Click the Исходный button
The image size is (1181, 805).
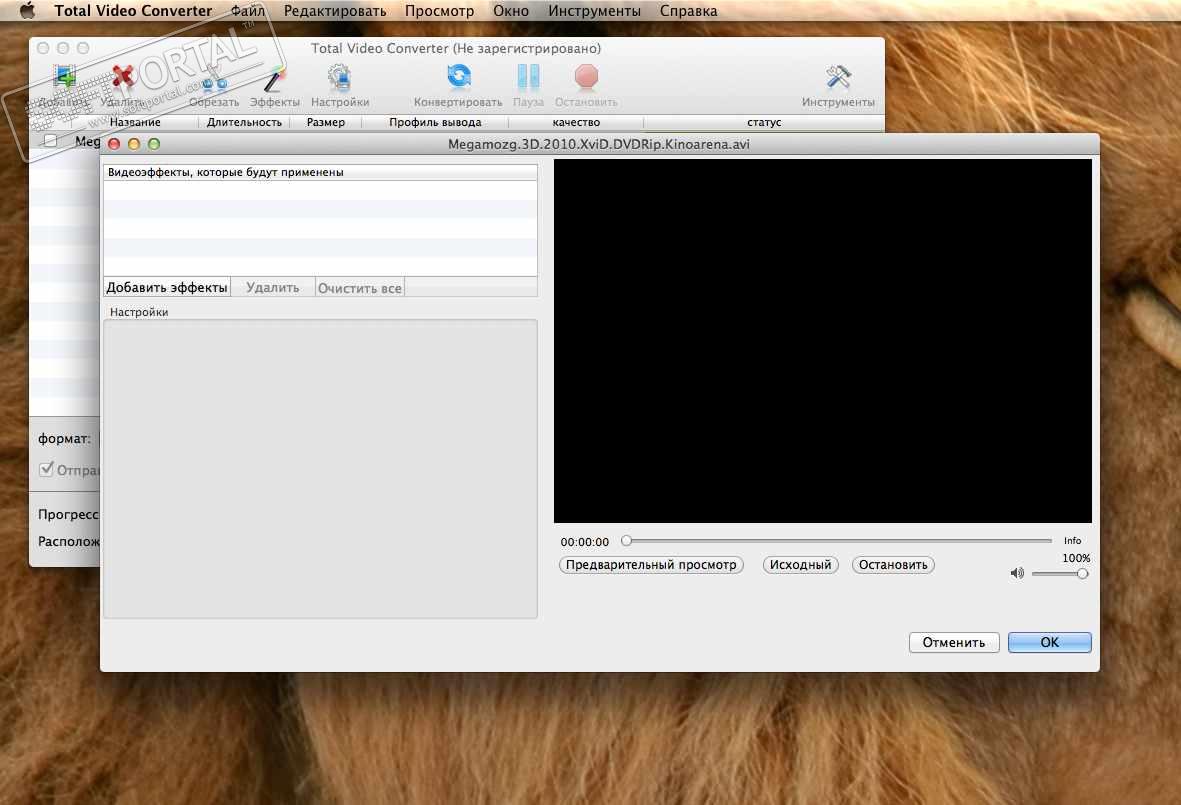coord(800,565)
